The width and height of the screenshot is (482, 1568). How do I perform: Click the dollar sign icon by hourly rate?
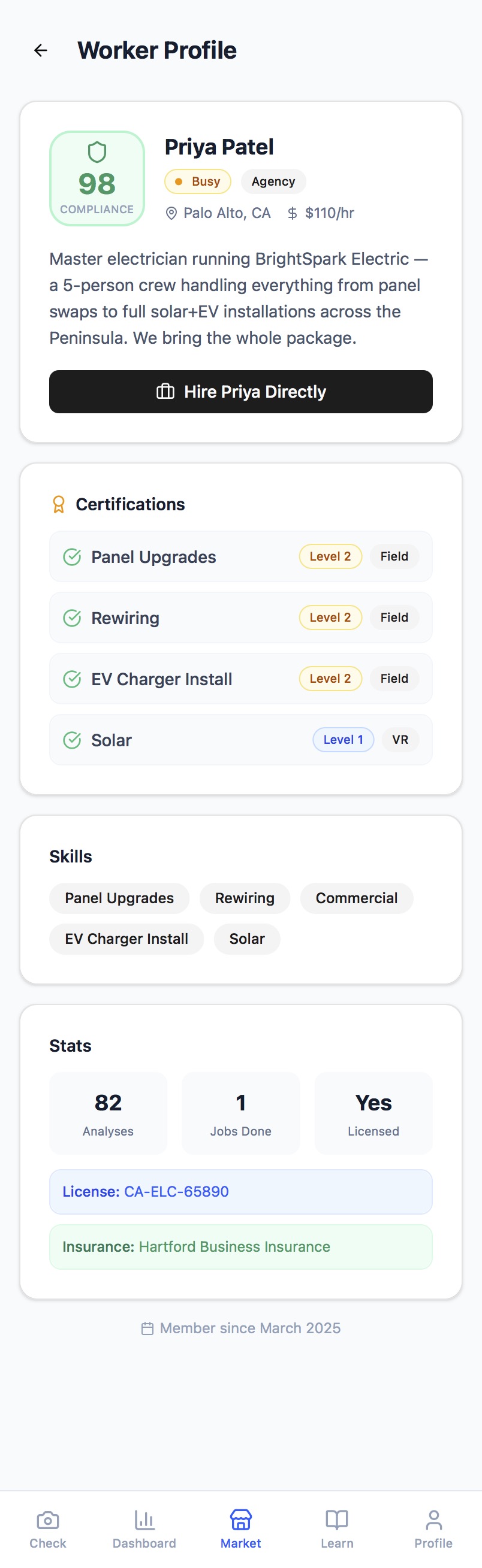point(293,213)
